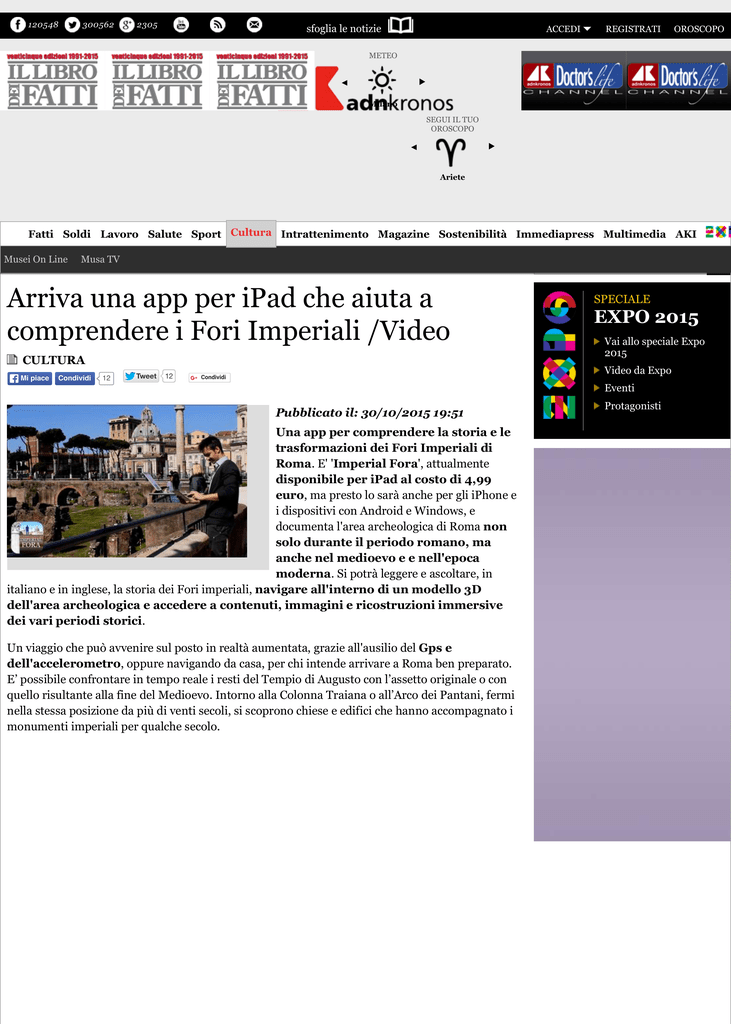Image resolution: width=731 pixels, height=1024 pixels.
Task: Click the Google Plus Condividi button
Action: coord(209,377)
